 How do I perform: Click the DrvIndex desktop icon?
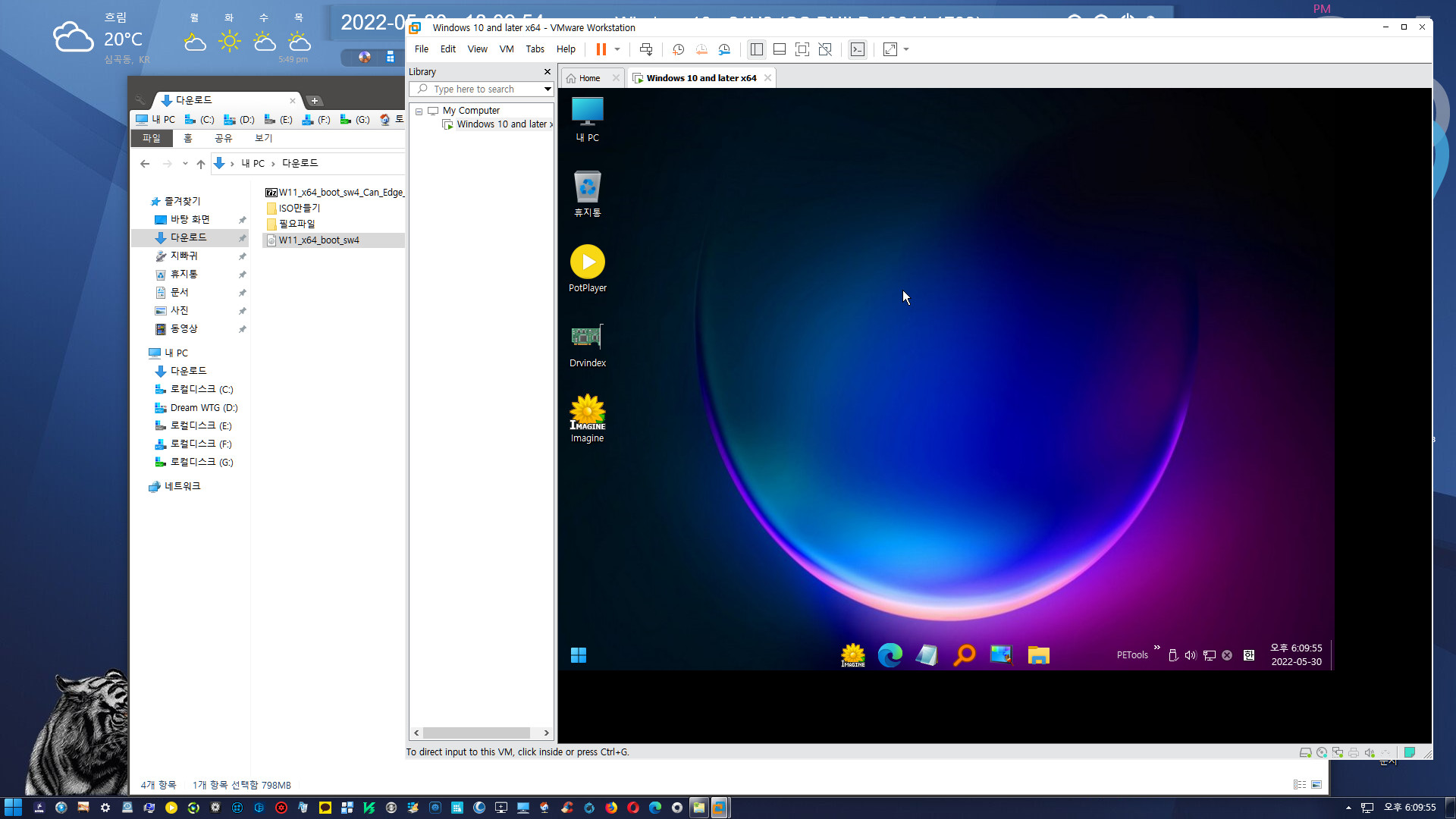(x=587, y=345)
